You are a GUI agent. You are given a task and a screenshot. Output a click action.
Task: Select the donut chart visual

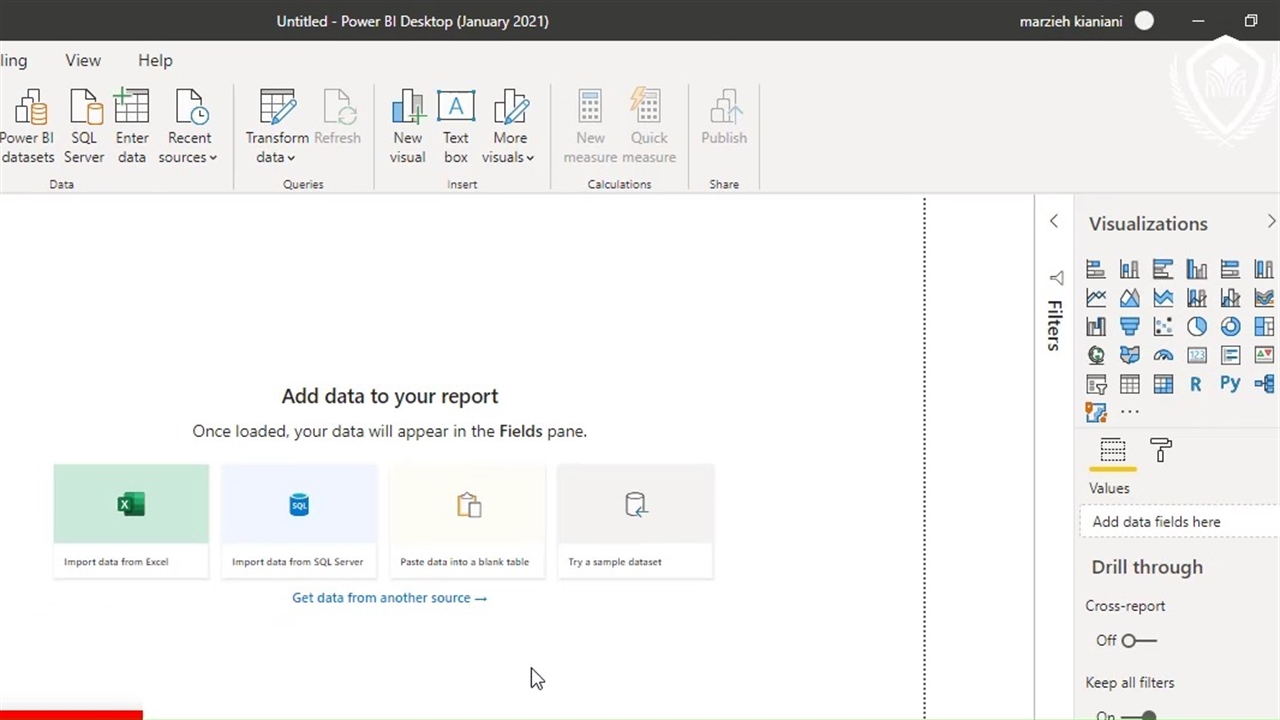(1230, 327)
